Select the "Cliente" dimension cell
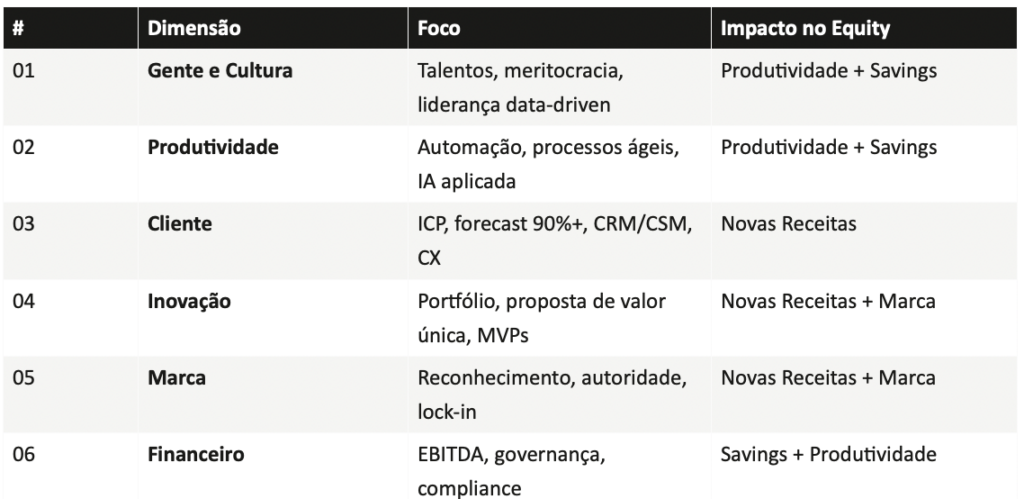This screenshot has width=1024, height=499. pyautogui.click(x=180, y=224)
